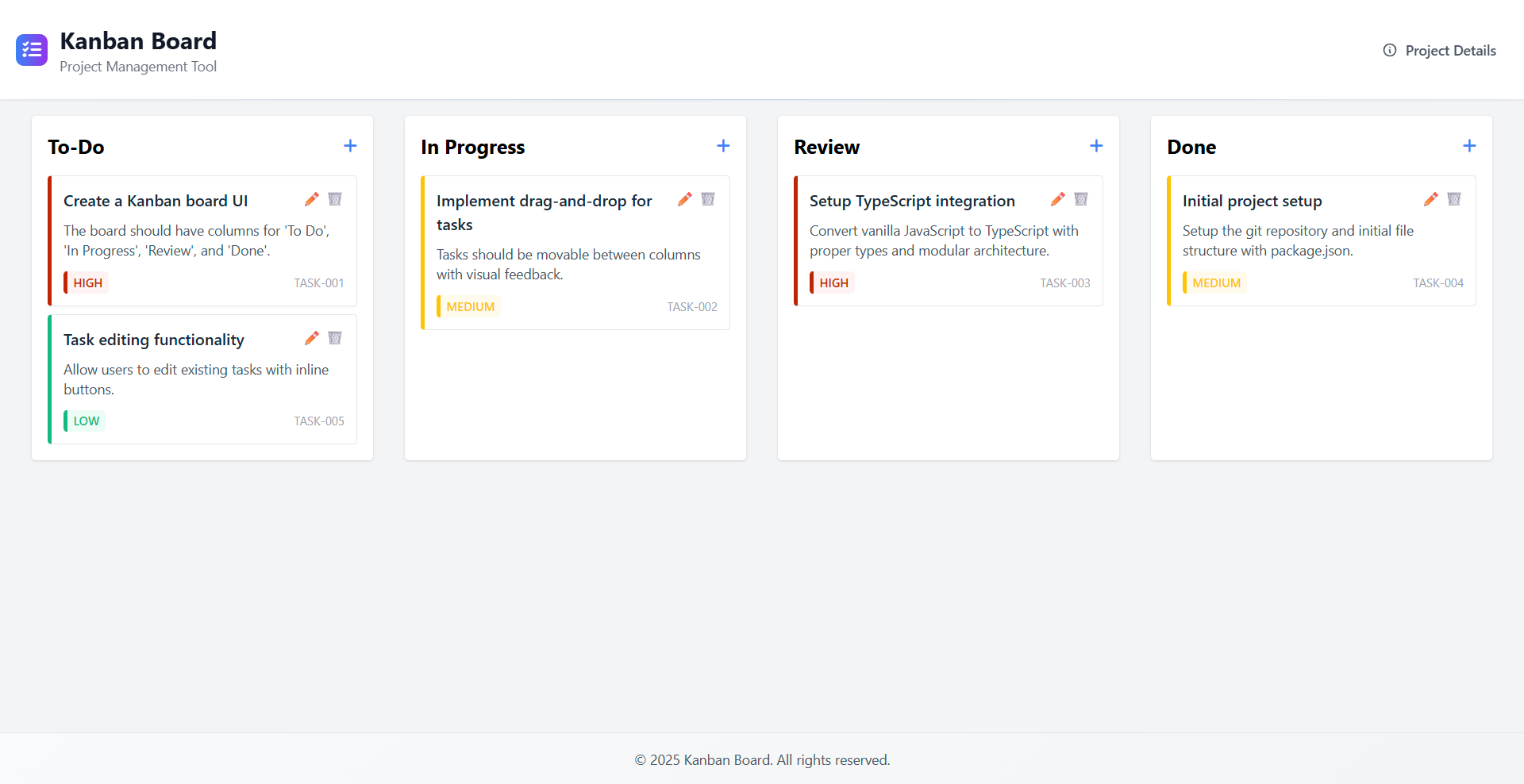This screenshot has width=1524, height=784.
Task: Edit the 'Implement drag-and-drop for tasks' task
Action: pyautogui.click(x=685, y=199)
